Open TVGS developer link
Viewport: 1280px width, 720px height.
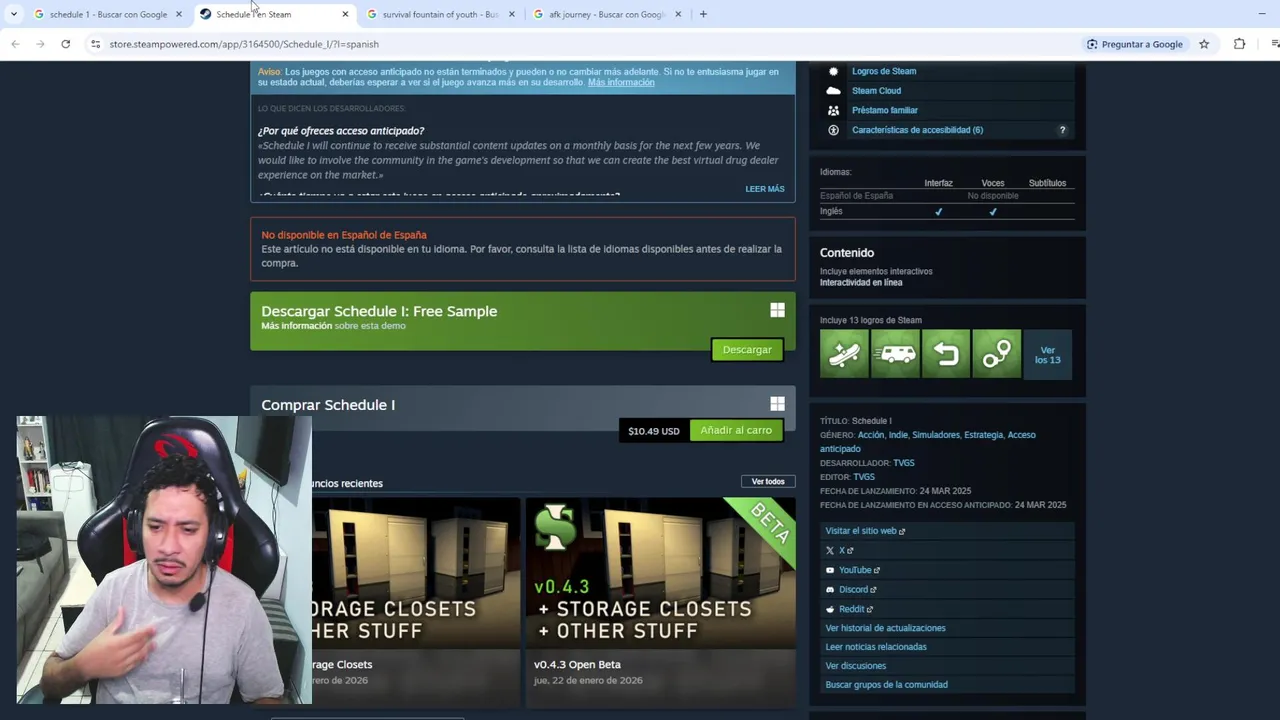coord(903,463)
